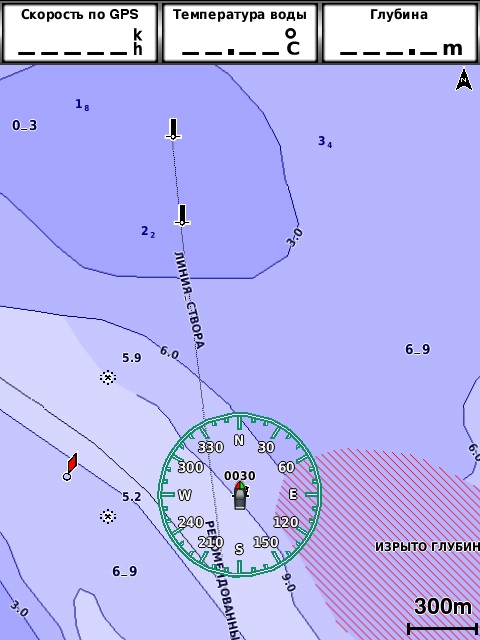Open the Температура воды data field
The height and width of the screenshot is (640, 480).
[x=240, y=33]
